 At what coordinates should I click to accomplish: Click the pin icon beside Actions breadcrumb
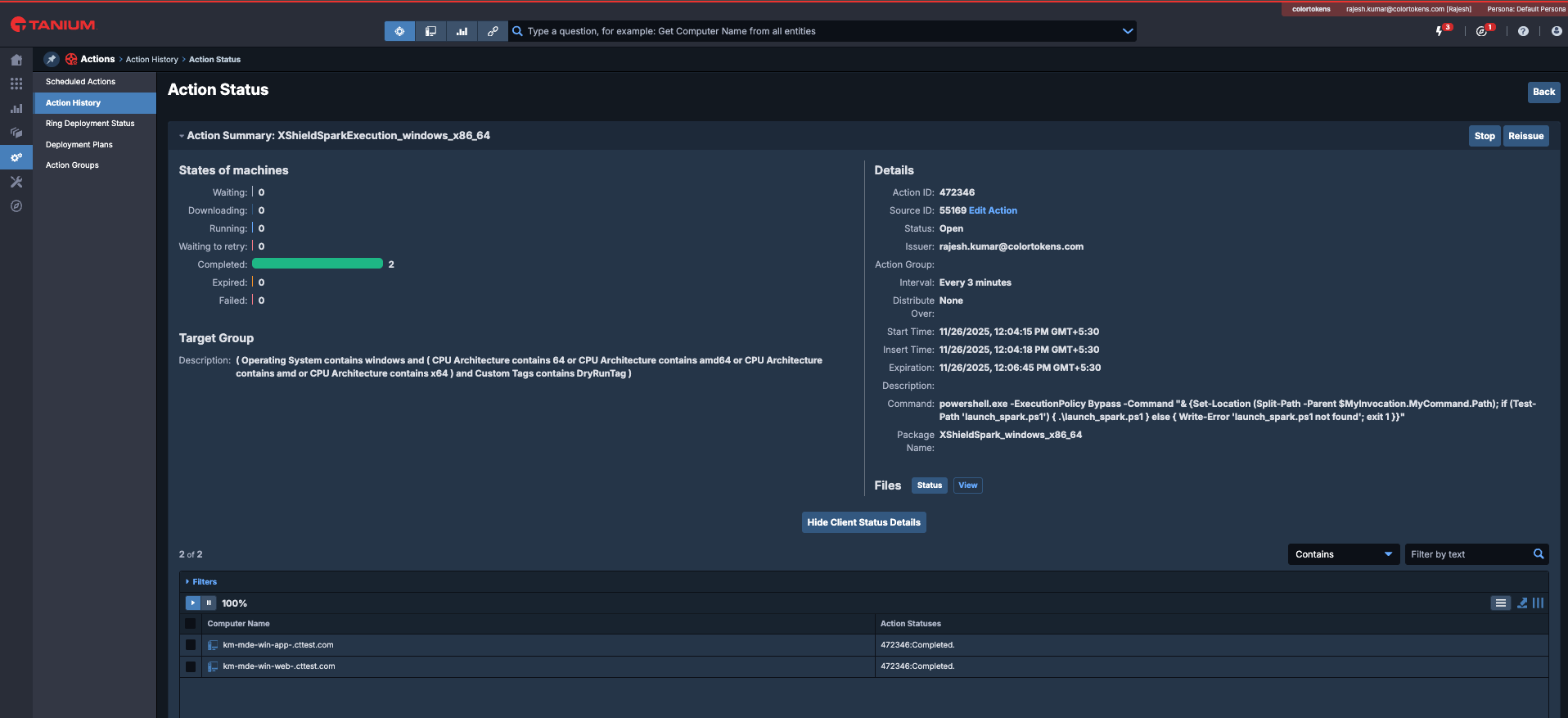[52, 59]
